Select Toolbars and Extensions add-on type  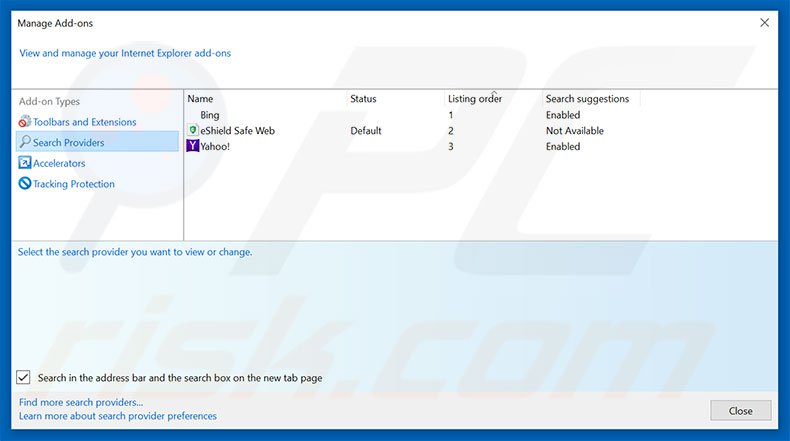pyautogui.click(x=85, y=122)
